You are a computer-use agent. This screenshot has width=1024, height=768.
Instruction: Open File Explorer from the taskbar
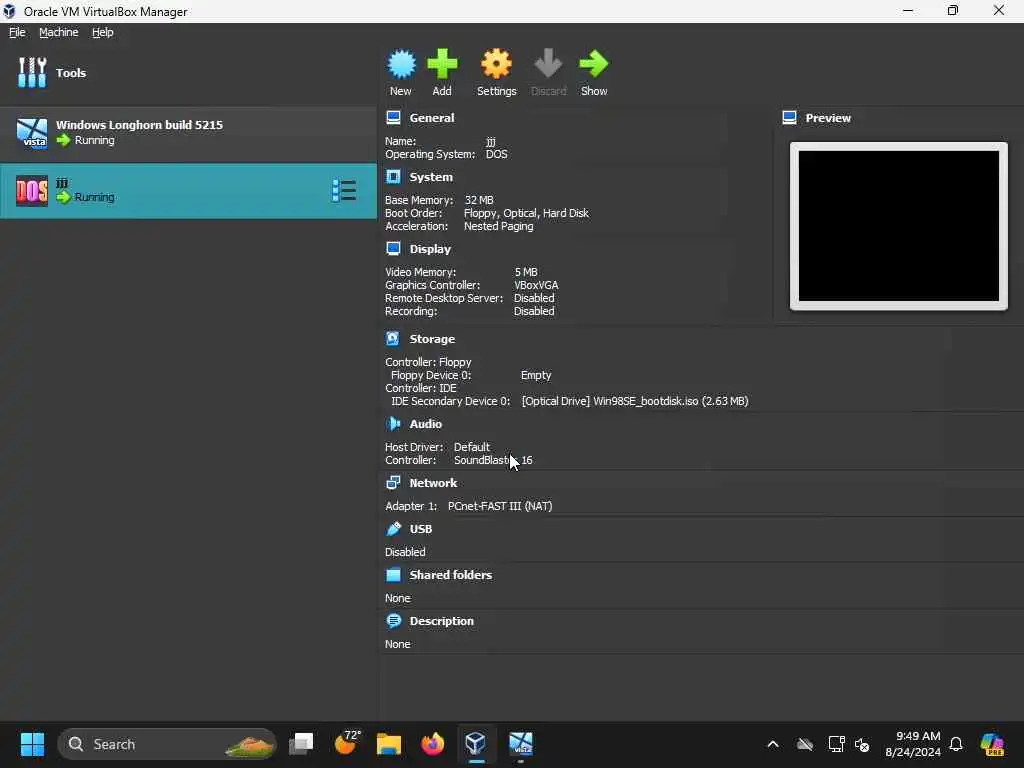pyautogui.click(x=389, y=744)
